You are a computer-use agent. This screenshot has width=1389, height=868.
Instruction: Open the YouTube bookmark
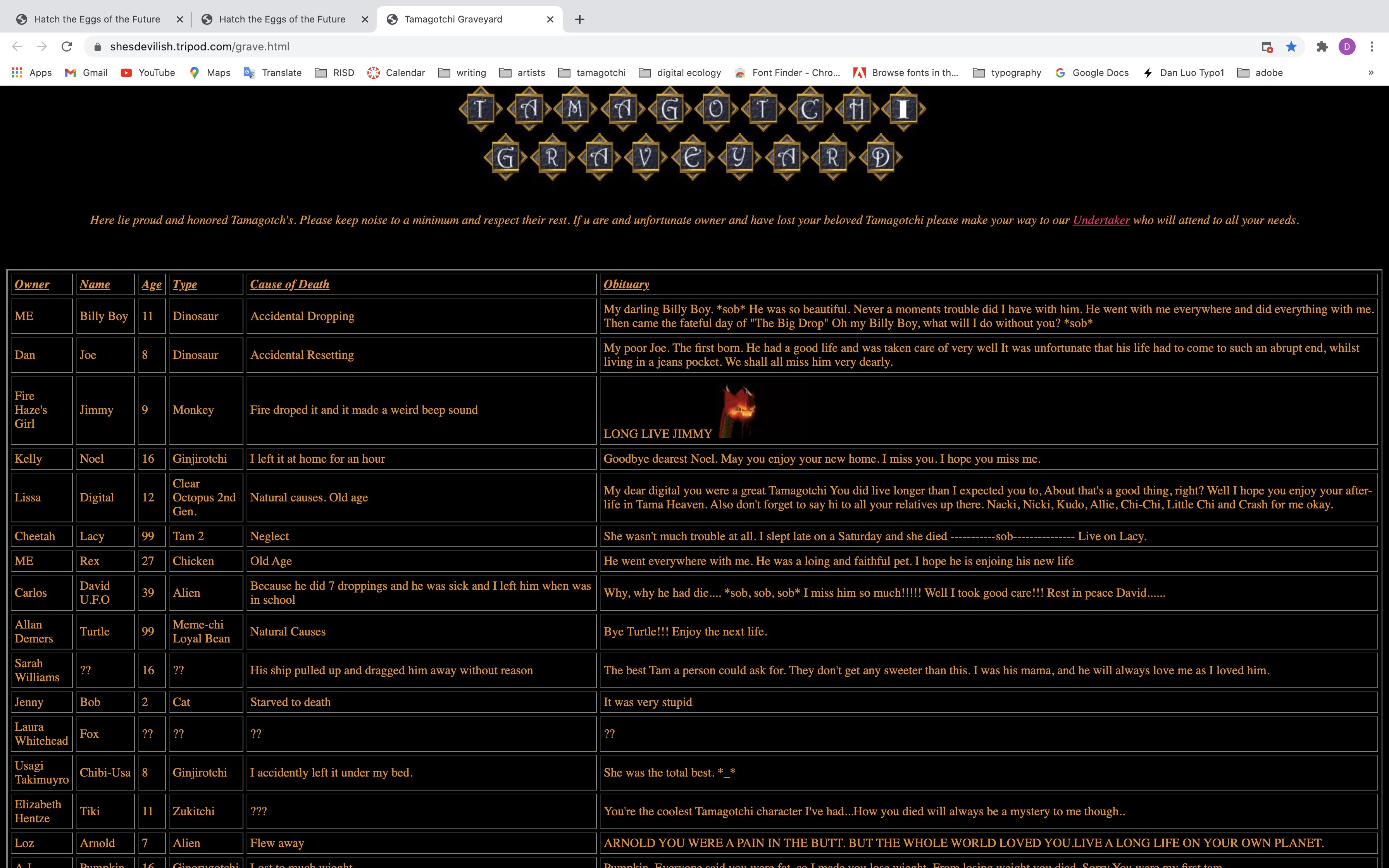(148, 73)
